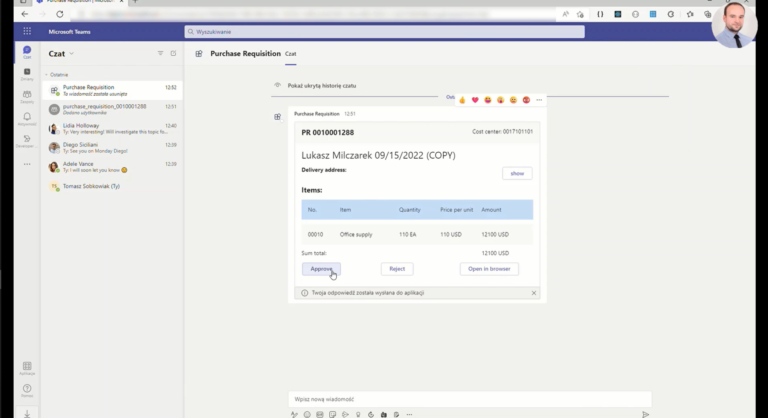This screenshot has width=768, height=418.
Task: Open browser collections icon
Action: [708, 14]
